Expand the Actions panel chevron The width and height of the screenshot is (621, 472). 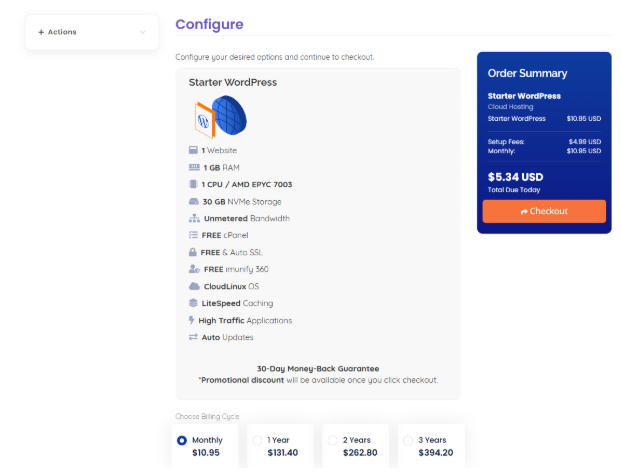point(143,32)
